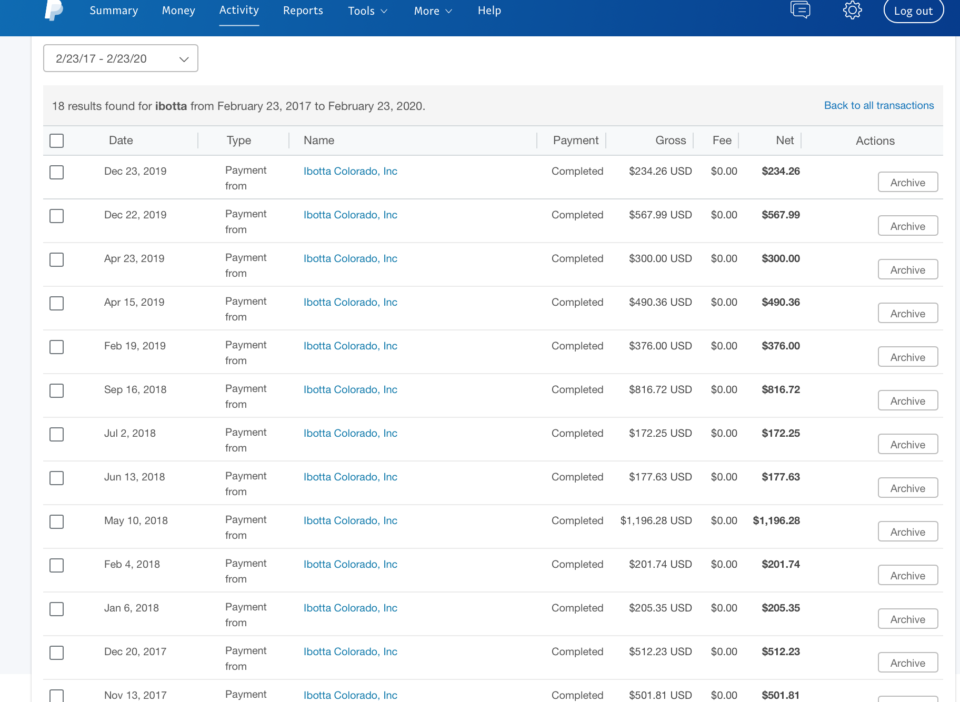Archive the May 10, 2018 payment
This screenshot has height=702, width=960.
[907, 532]
